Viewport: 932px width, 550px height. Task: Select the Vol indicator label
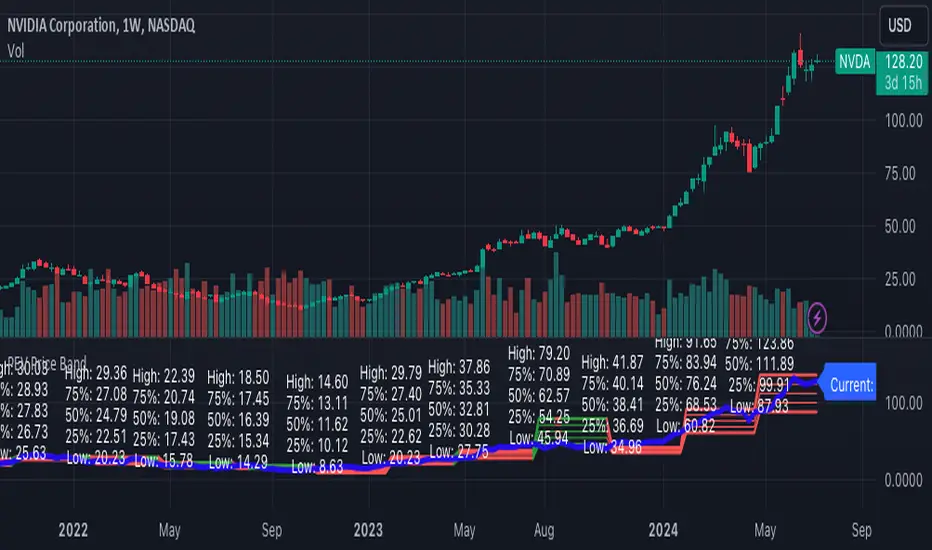coord(16,51)
